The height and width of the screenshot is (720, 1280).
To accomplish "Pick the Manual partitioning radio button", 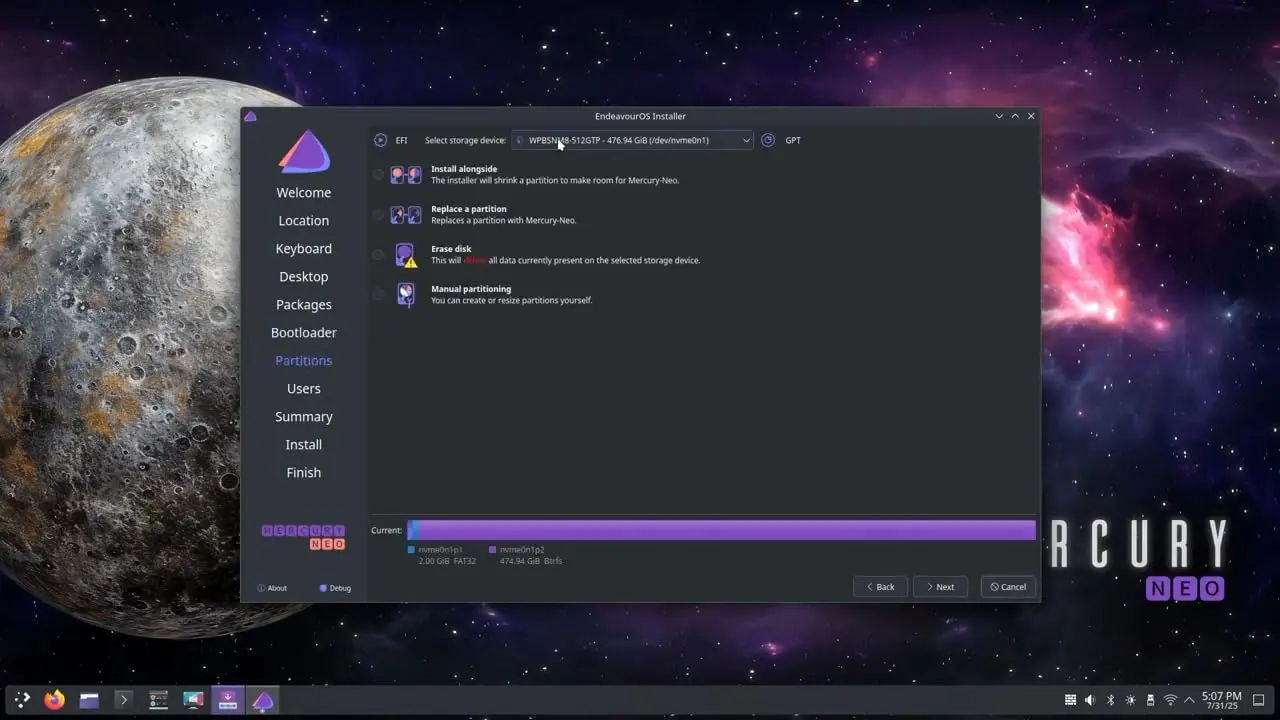I will point(378,294).
